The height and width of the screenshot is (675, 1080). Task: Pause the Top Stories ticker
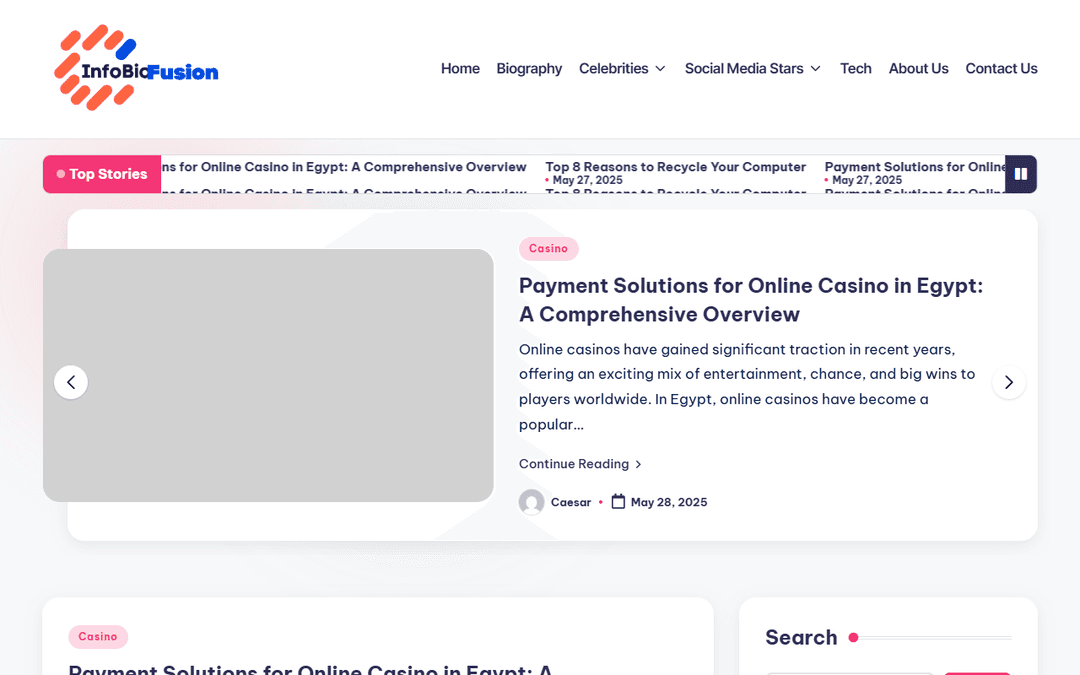(x=1021, y=174)
